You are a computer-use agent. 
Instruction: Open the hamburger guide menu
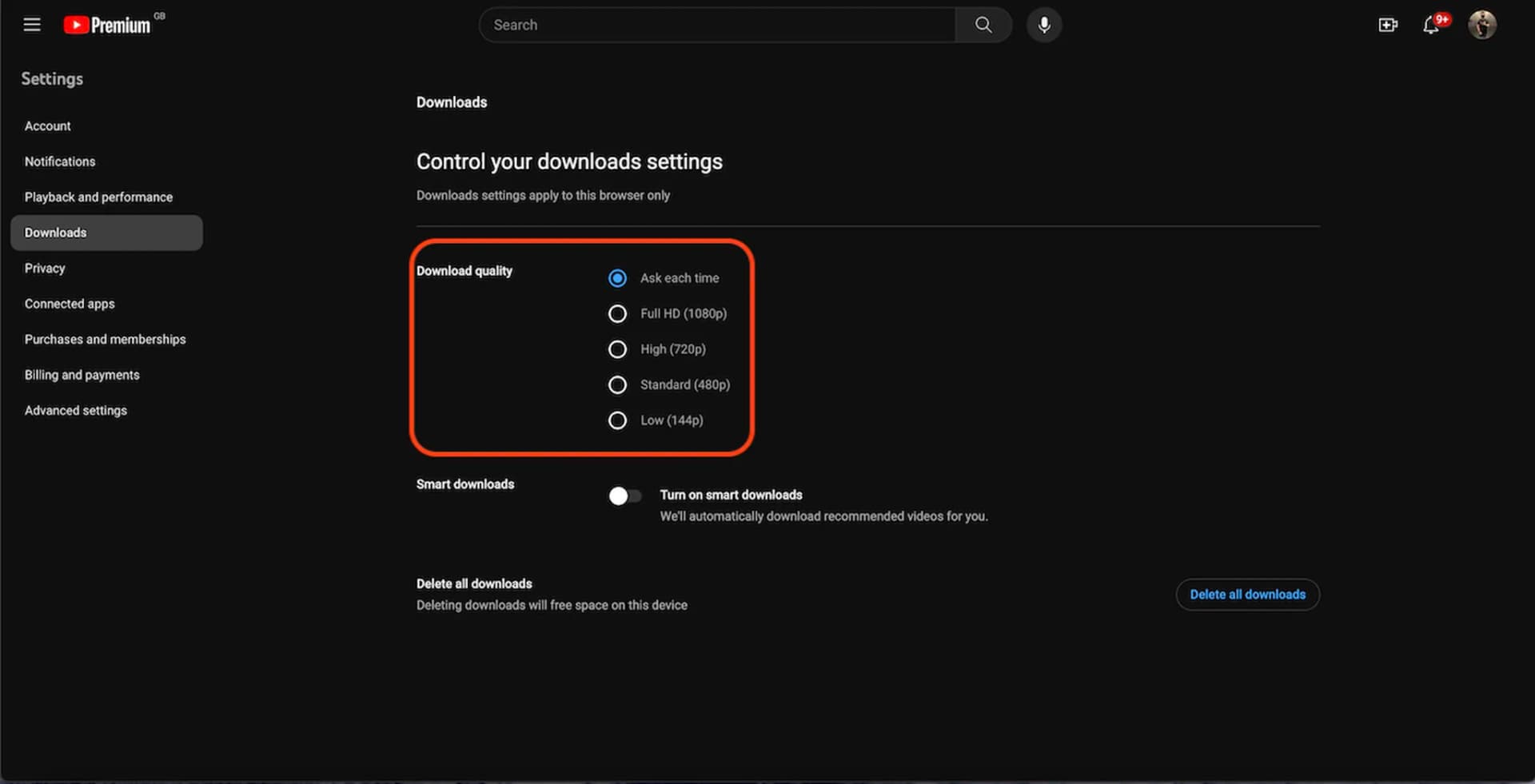pyautogui.click(x=32, y=25)
